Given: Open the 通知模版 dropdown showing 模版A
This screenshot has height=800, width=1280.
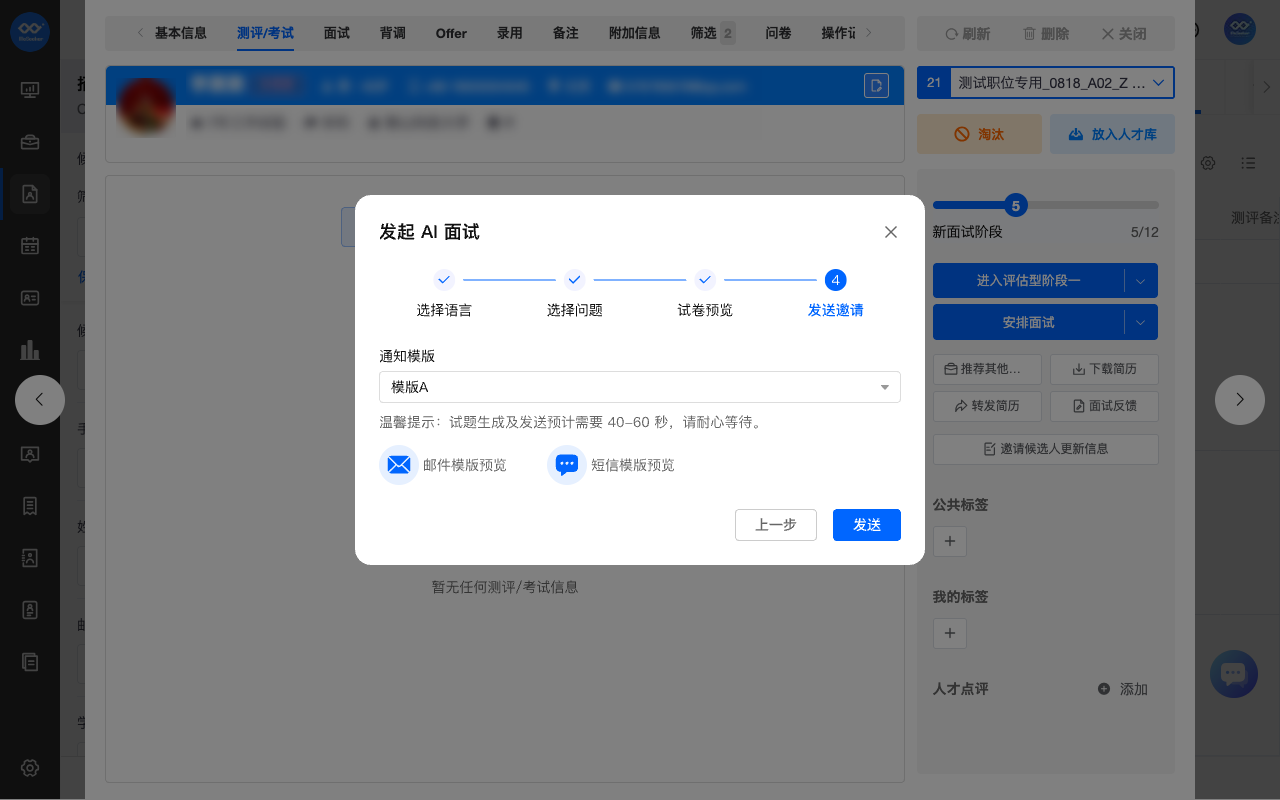Looking at the screenshot, I should [x=640, y=387].
